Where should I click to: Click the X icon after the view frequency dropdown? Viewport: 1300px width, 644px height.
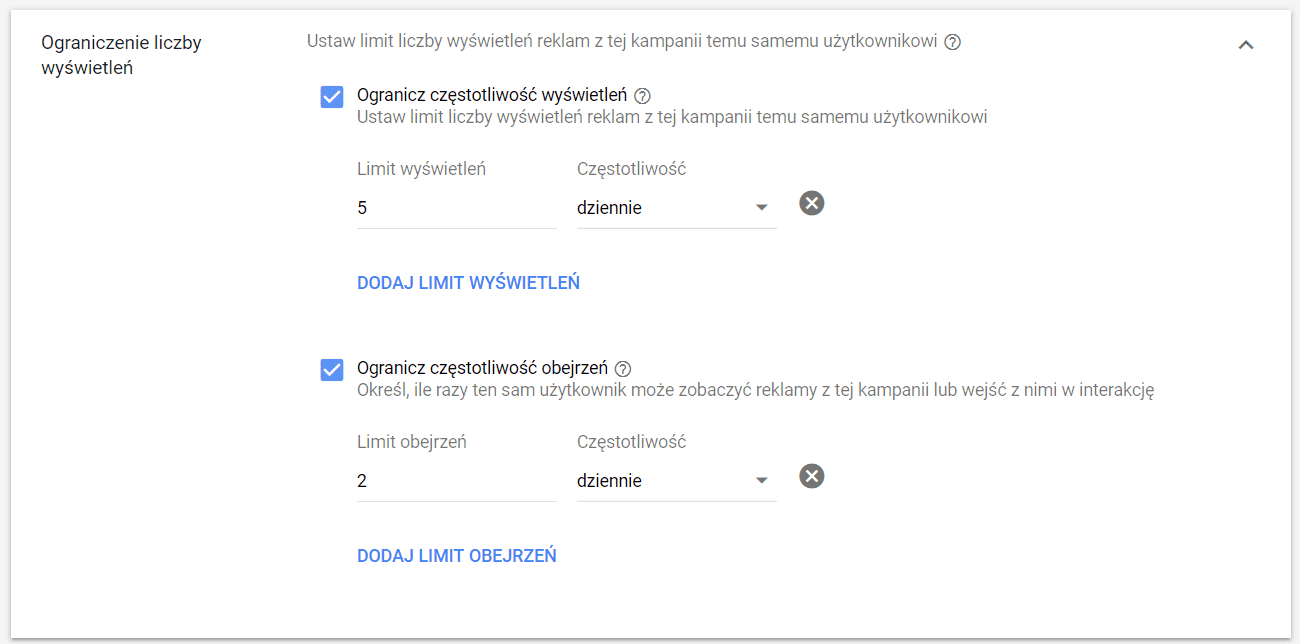(811, 475)
